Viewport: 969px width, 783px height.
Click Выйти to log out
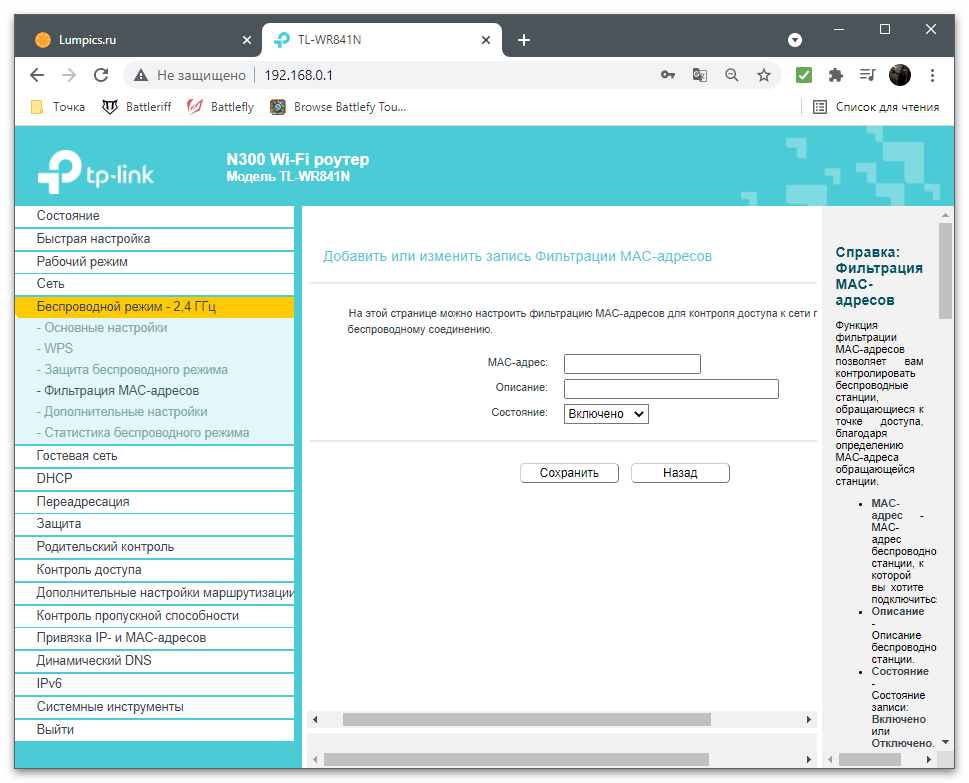[x=154, y=729]
